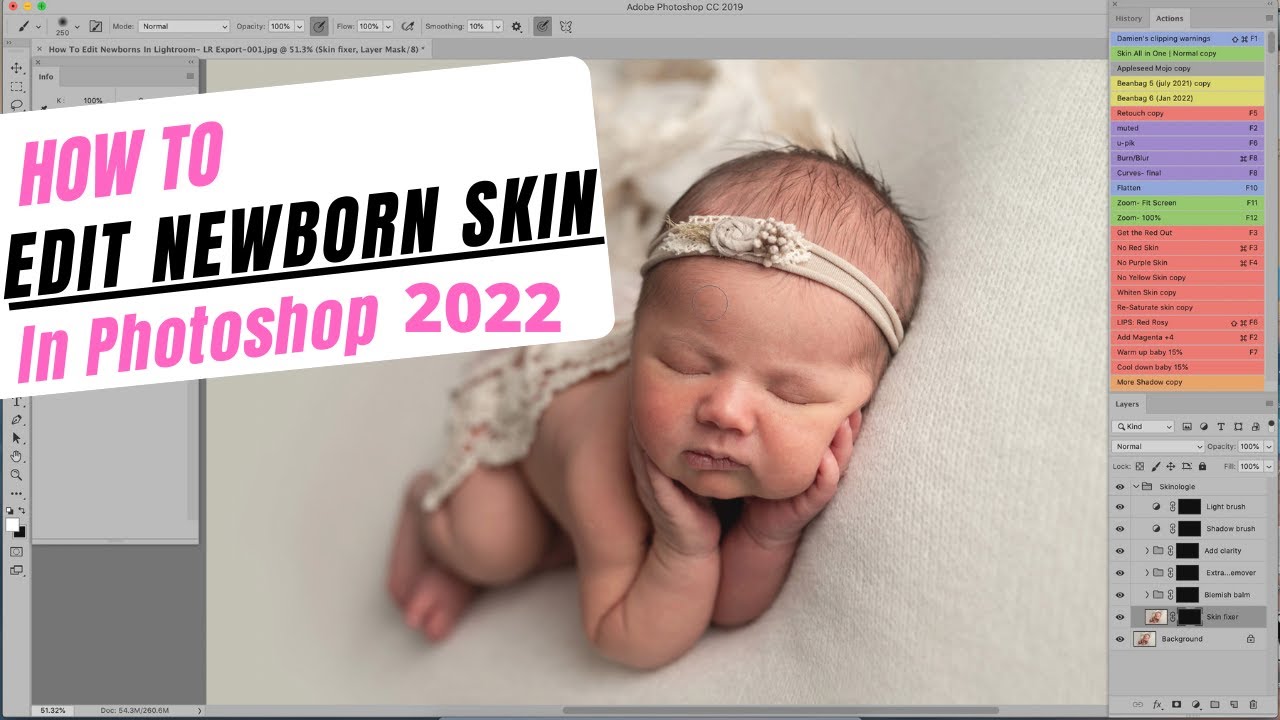Toggle pressure for size icon

[541, 26]
